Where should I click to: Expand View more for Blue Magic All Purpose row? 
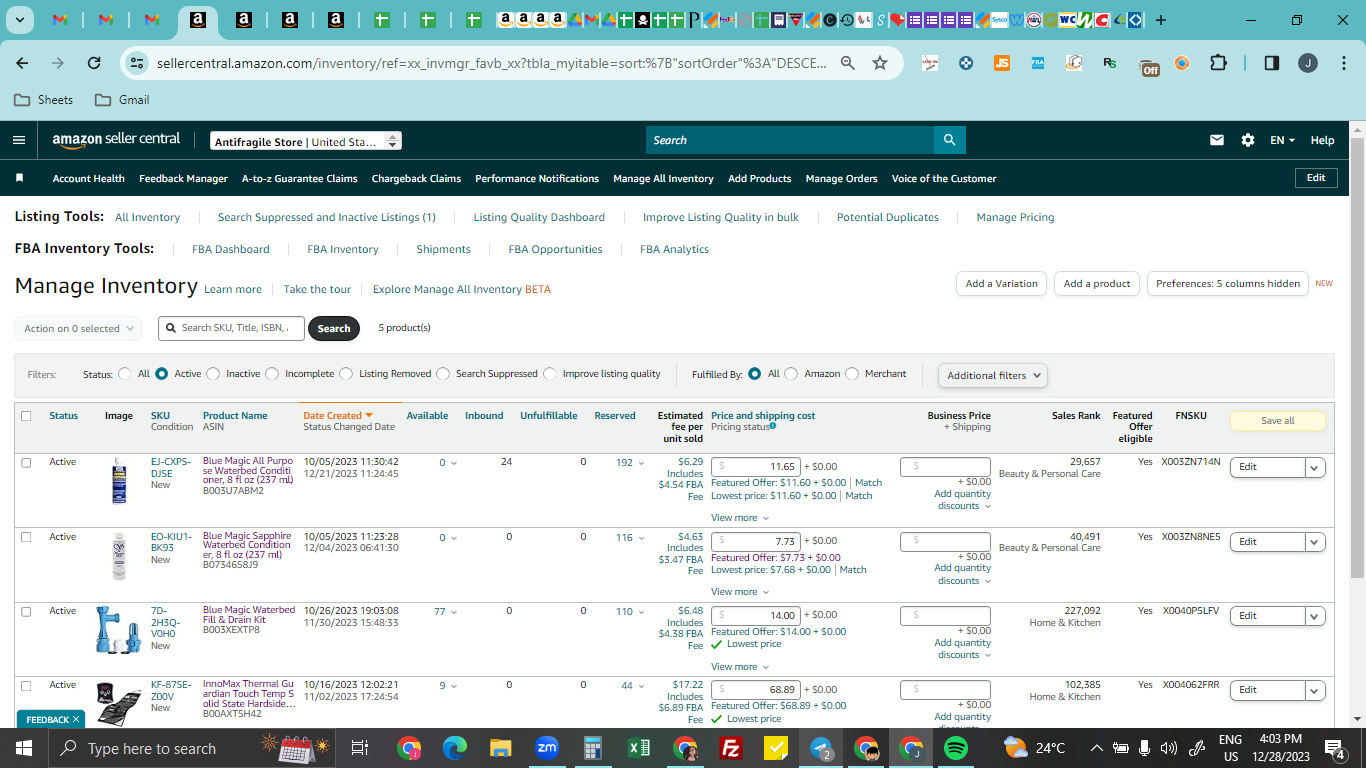[740, 518]
